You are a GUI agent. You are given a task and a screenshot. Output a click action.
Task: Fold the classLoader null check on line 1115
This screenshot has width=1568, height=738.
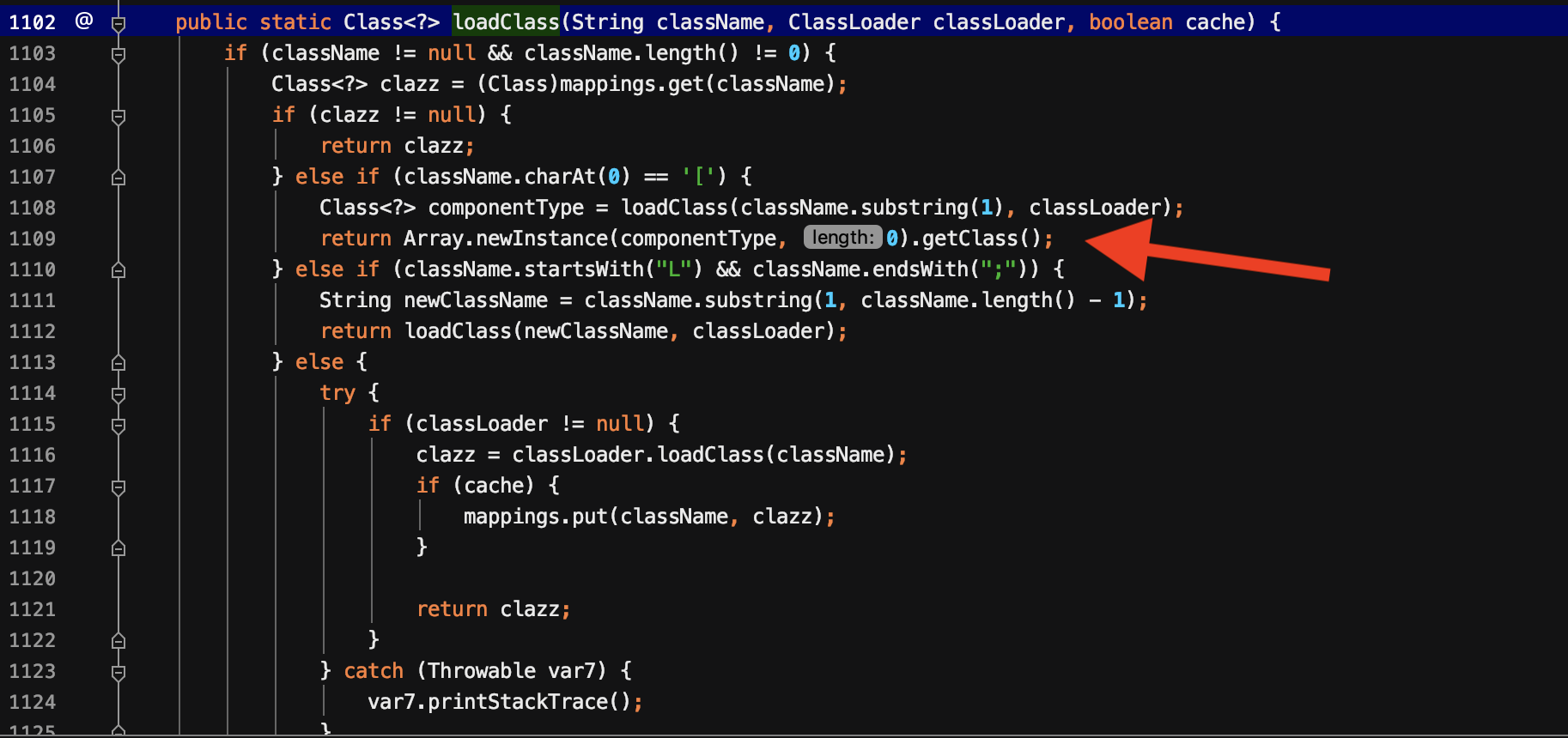coord(119,425)
